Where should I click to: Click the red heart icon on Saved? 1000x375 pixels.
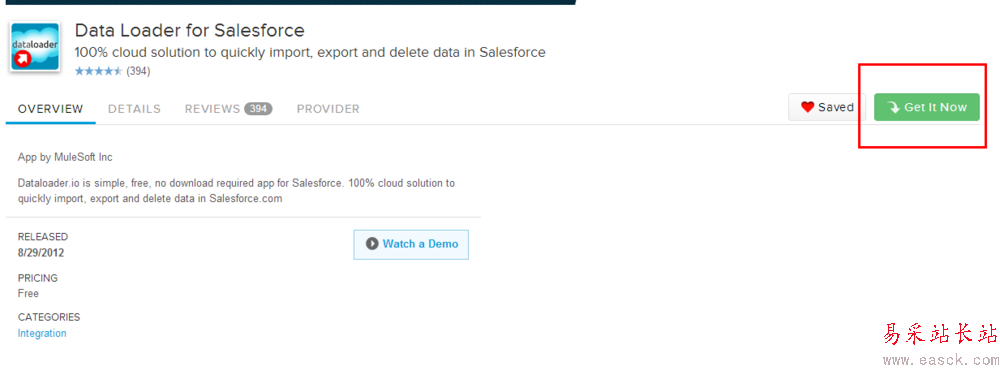[807, 107]
